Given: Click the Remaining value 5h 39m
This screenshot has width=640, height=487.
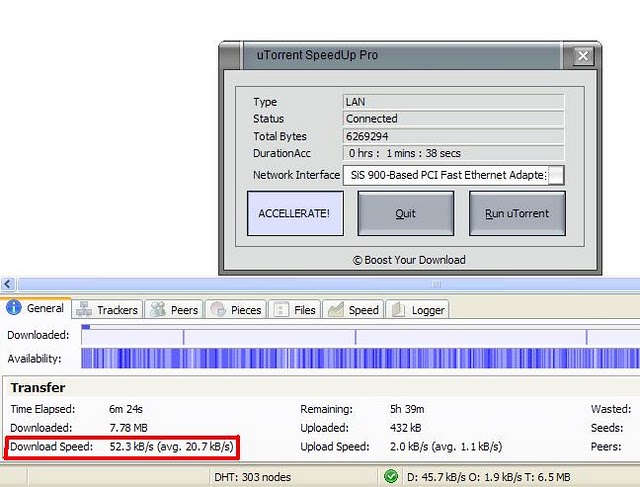Looking at the screenshot, I should (407, 409).
